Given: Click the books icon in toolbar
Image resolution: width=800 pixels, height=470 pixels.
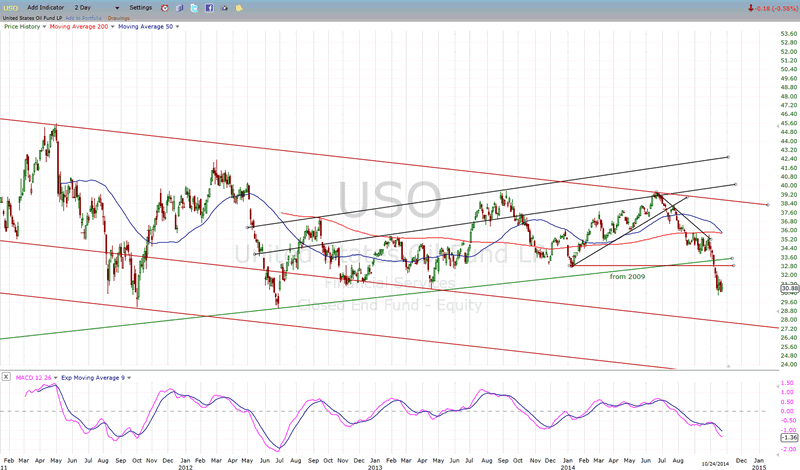Looking at the screenshot, I should click(x=180, y=8).
